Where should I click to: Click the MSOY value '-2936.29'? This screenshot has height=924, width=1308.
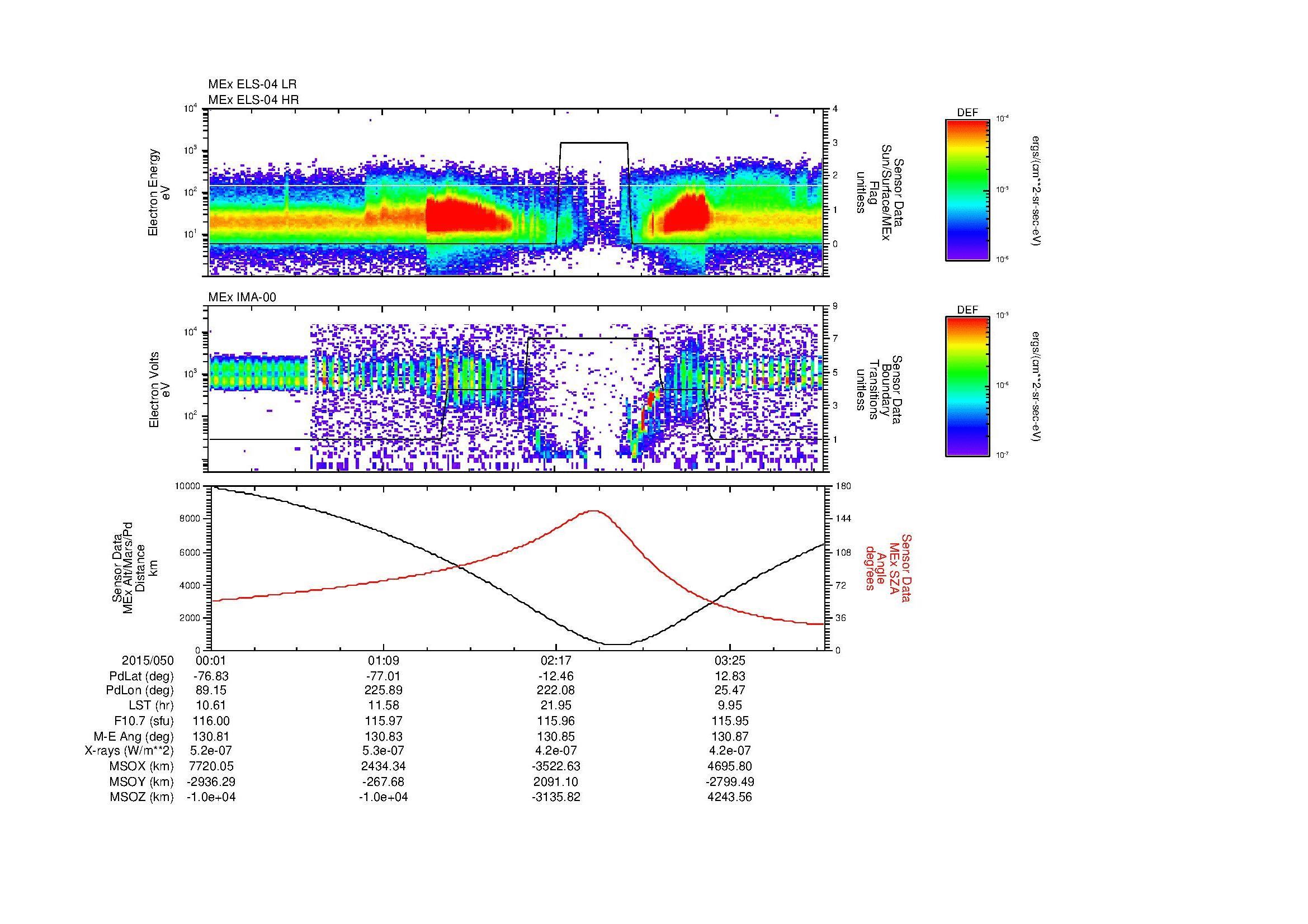point(211,781)
